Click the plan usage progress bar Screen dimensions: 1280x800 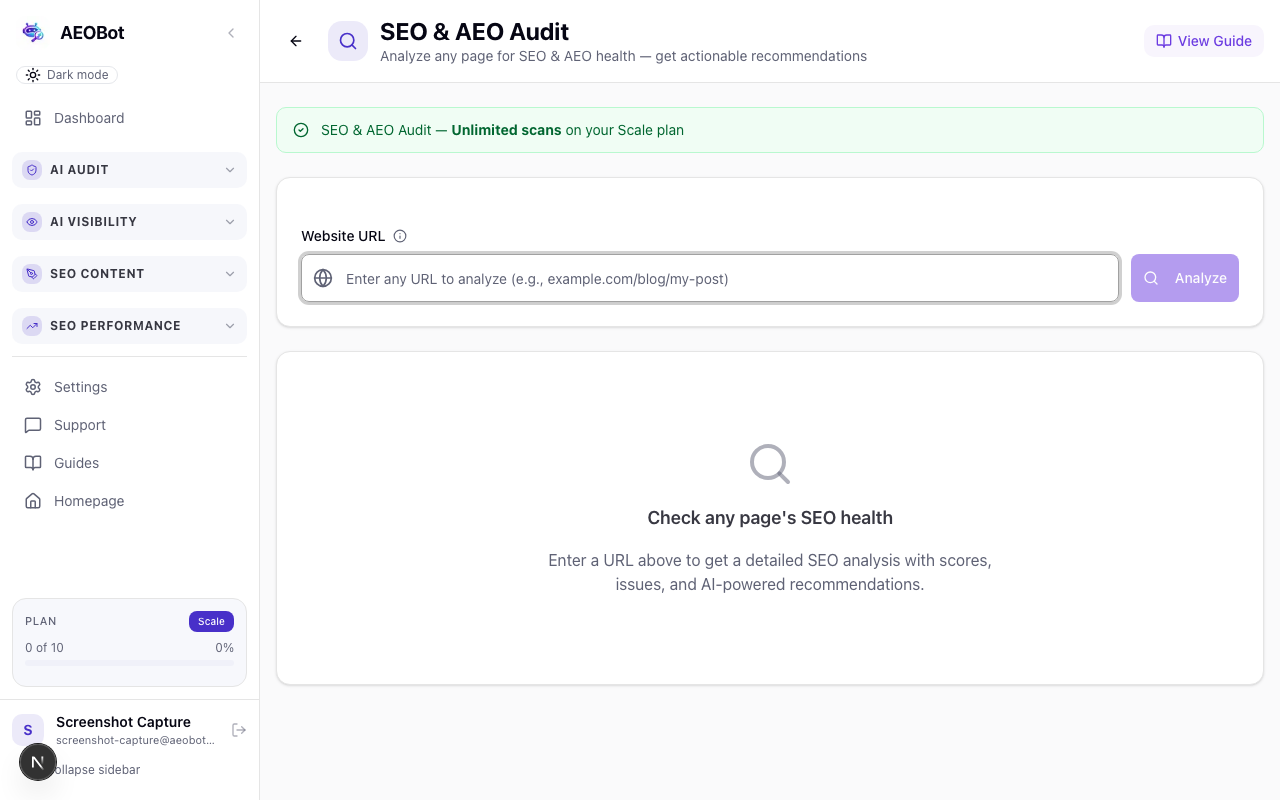point(129,663)
